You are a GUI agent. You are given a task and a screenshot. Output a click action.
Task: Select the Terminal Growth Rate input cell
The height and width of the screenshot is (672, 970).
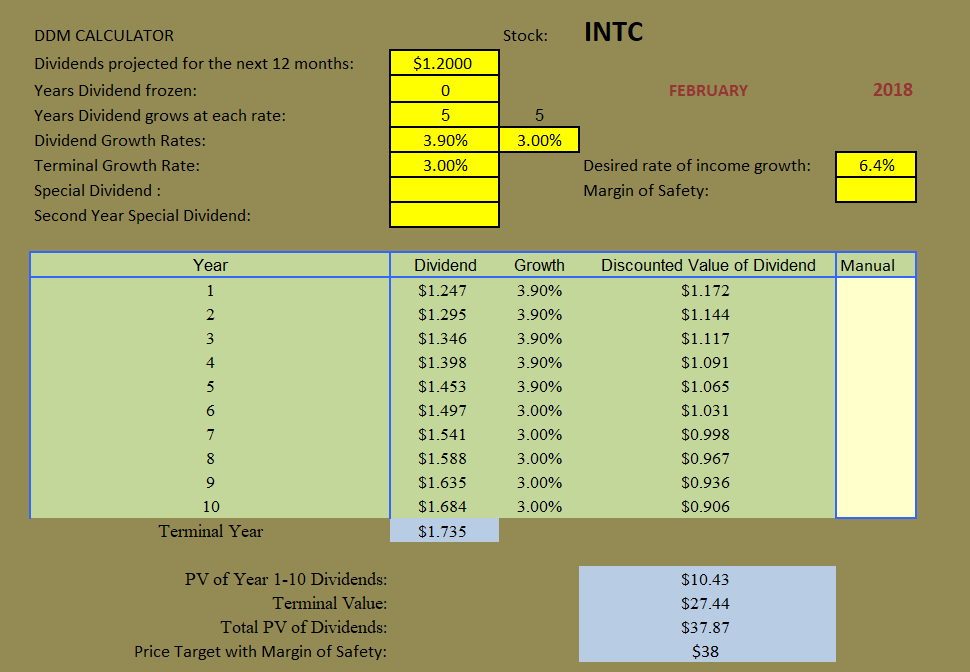[x=444, y=165]
